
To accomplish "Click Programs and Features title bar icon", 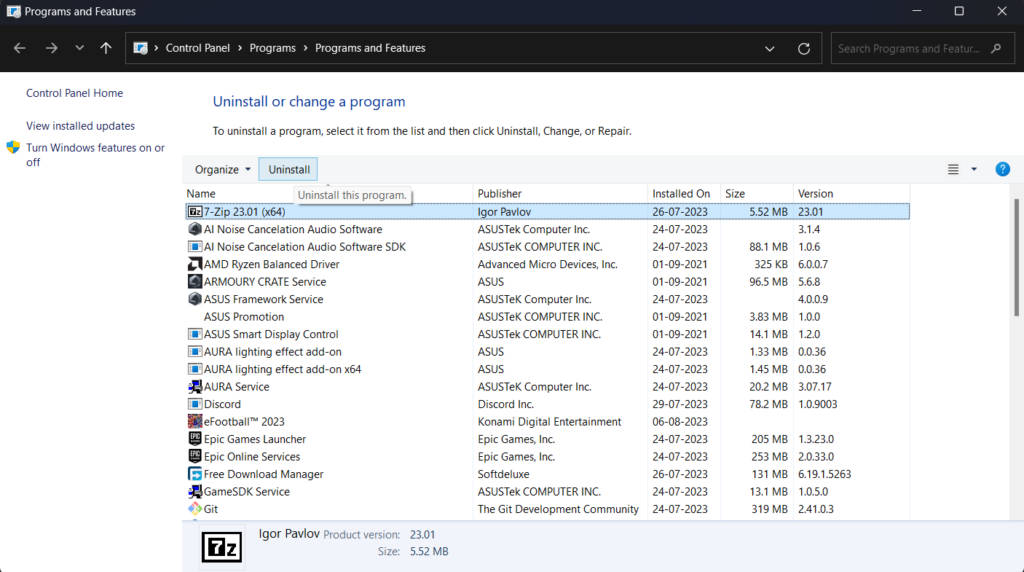I will (x=13, y=11).
